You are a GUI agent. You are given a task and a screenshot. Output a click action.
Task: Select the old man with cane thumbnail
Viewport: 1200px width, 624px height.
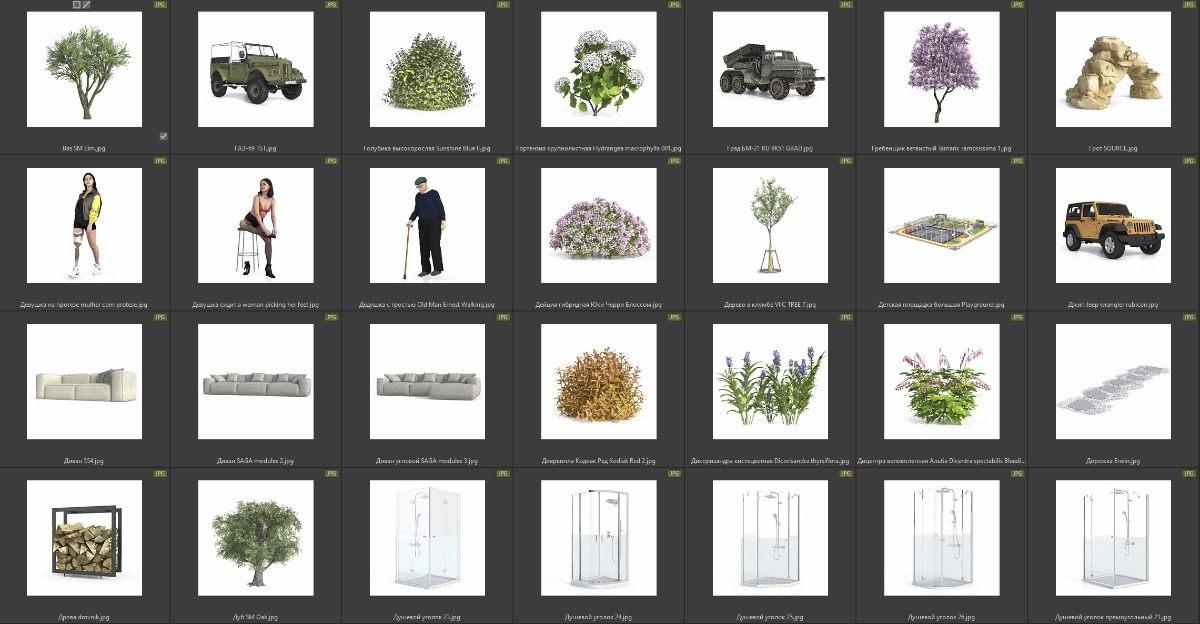coord(427,225)
